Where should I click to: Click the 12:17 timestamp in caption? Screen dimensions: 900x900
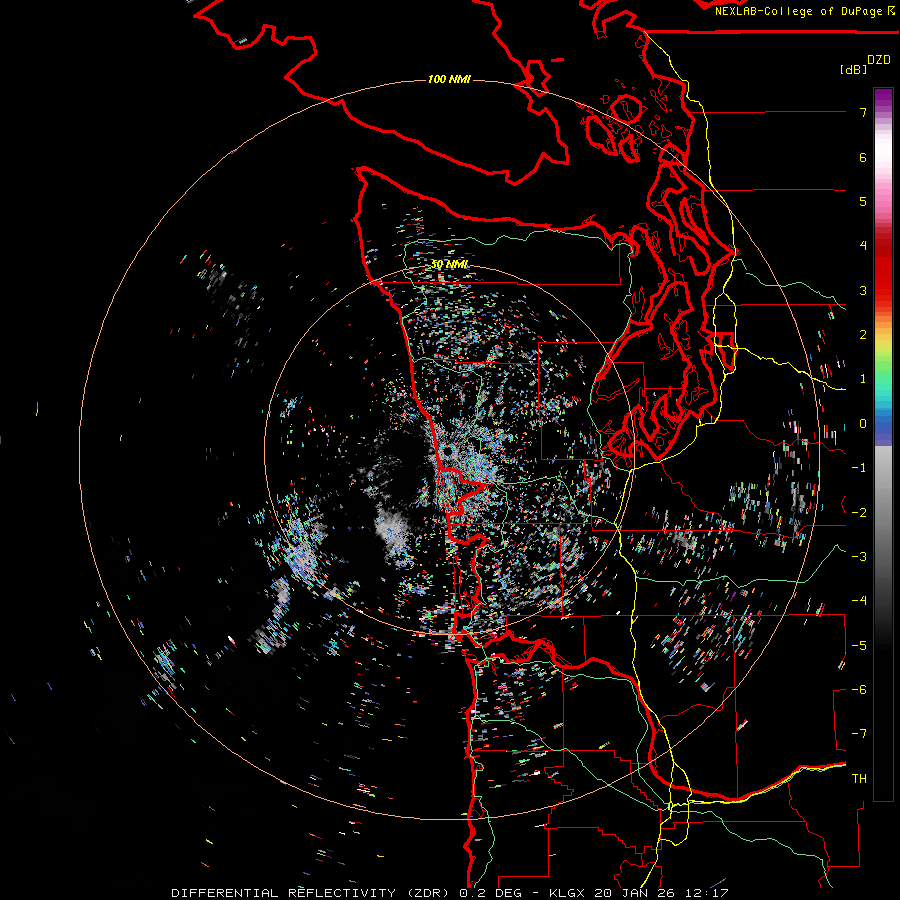click(x=706, y=893)
